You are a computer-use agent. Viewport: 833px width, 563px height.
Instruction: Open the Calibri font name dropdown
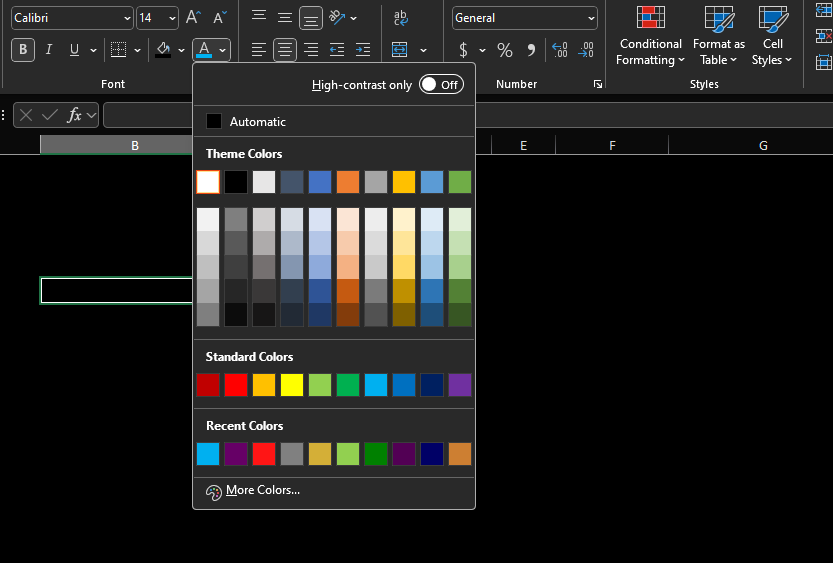point(126,18)
